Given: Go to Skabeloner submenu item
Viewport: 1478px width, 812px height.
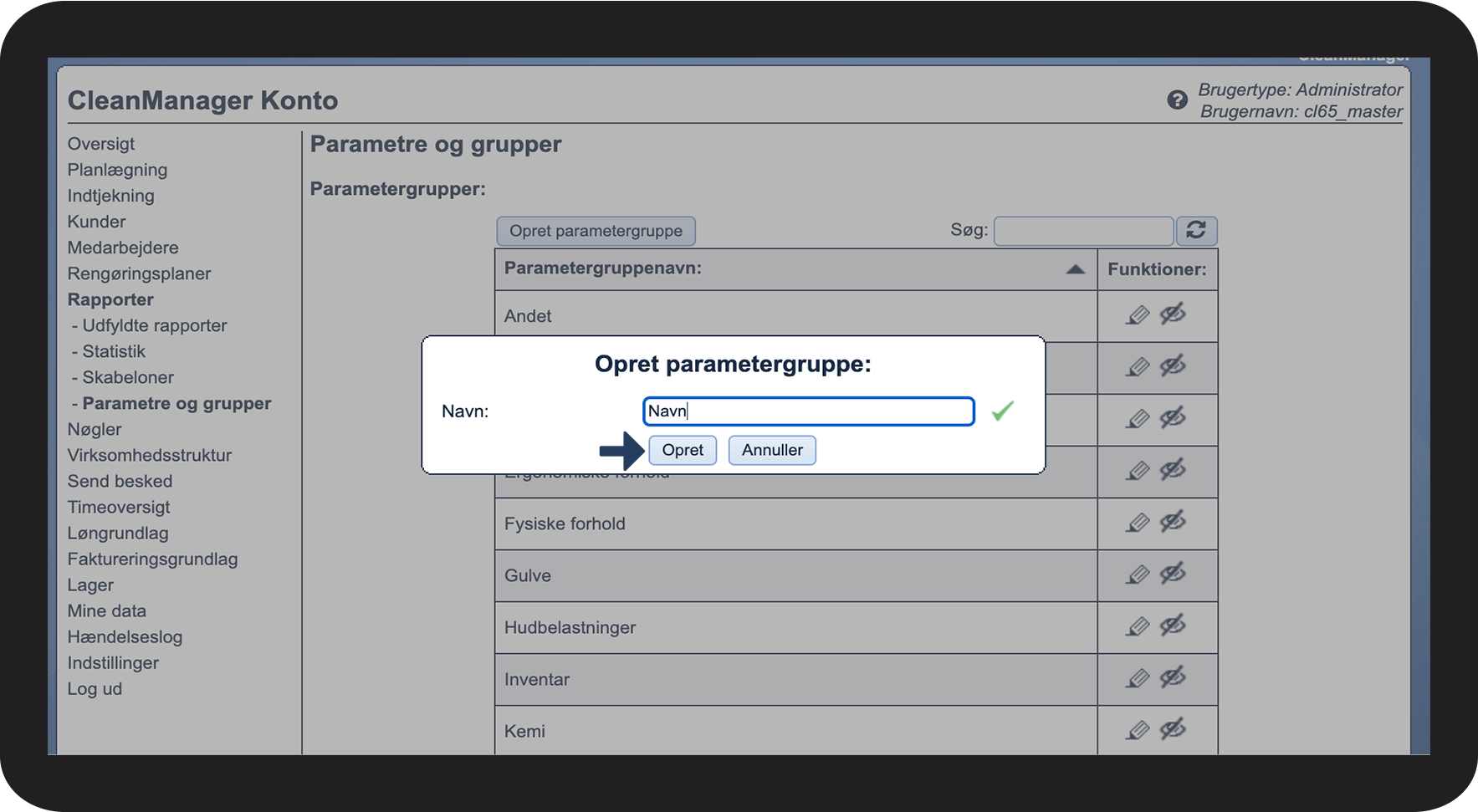Looking at the screenshot, I should (x=128, y=377).
